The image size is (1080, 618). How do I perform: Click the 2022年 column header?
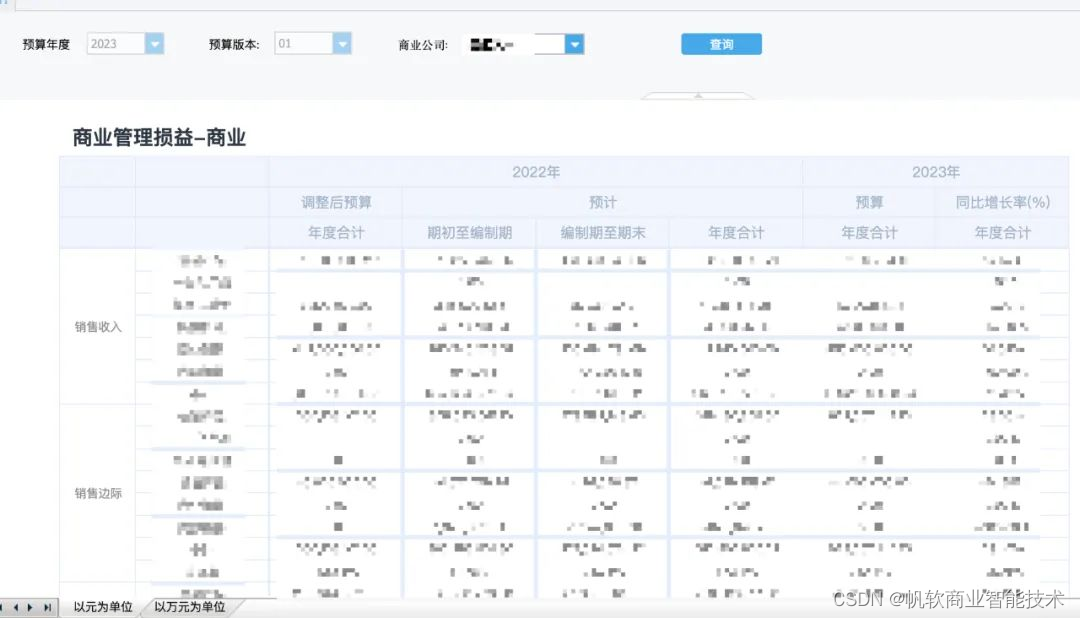pyautogui.click(x=536, y=171)
